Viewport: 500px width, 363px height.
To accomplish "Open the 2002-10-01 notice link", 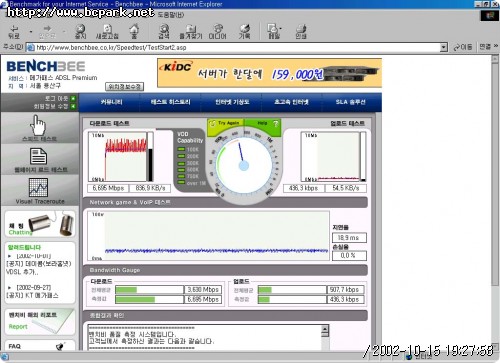I will coord(39,264).
